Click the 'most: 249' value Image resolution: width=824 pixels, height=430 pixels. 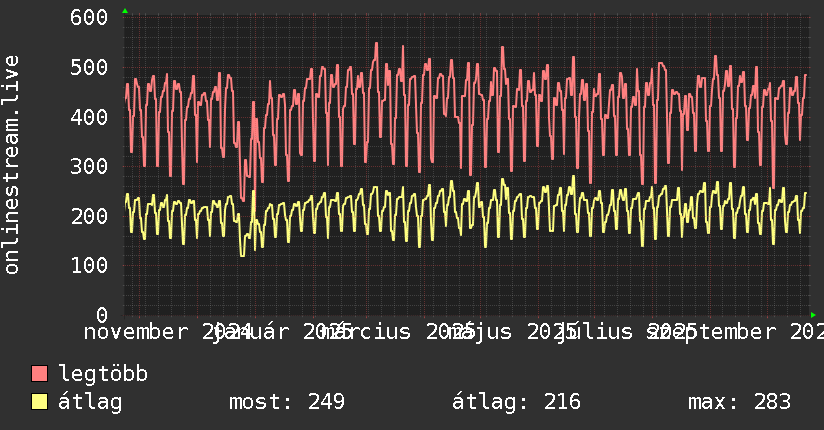(x=287, y=402)
